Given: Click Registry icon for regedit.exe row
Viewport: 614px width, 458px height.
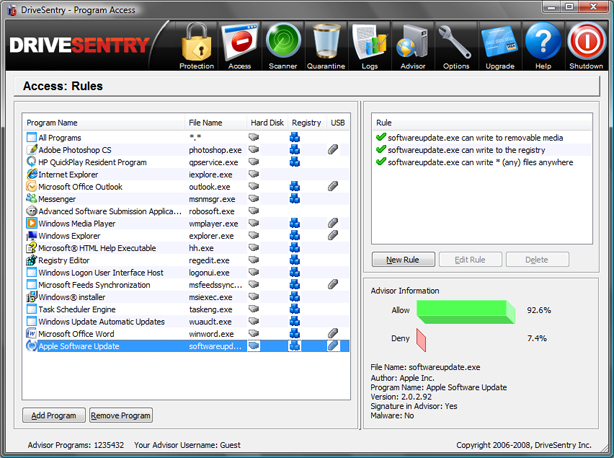Looking at the screenshot, I should tap(294, 260).
